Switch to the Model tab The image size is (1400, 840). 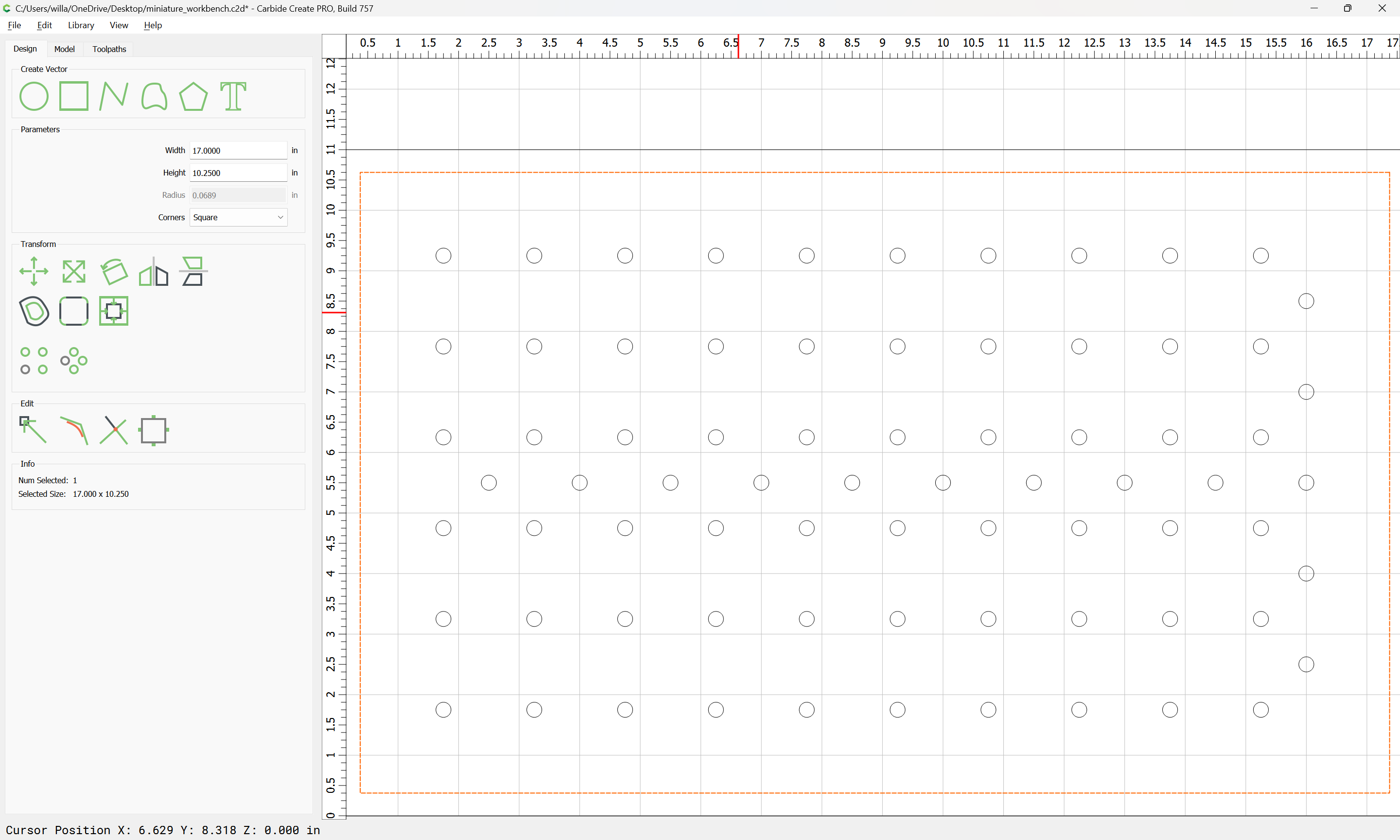(x=65, y=49)
